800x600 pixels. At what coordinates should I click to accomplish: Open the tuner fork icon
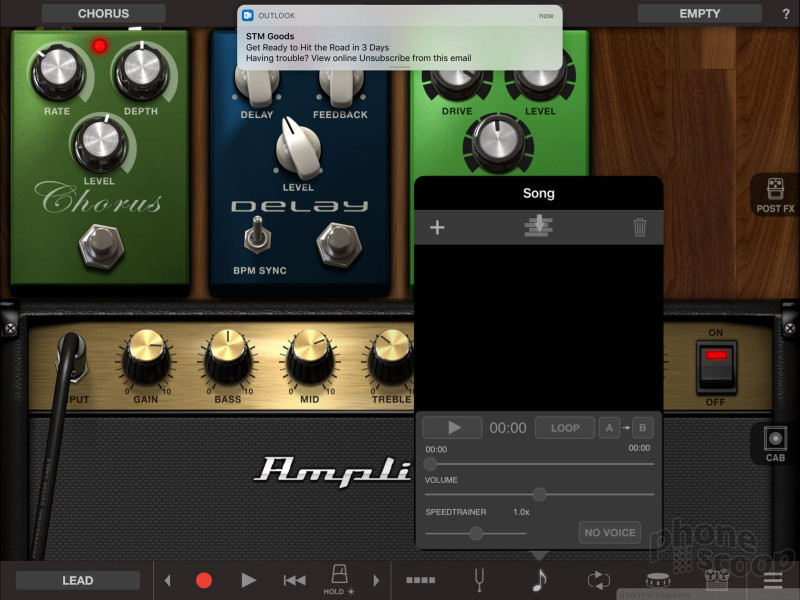(x=479, y=580)
